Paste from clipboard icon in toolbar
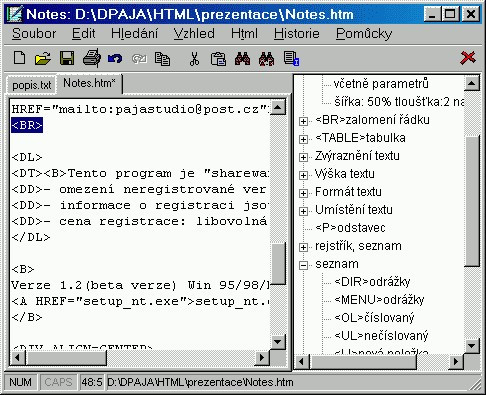Screen dimensions: 486x395 pyautogui.click(x=218, y=59)
